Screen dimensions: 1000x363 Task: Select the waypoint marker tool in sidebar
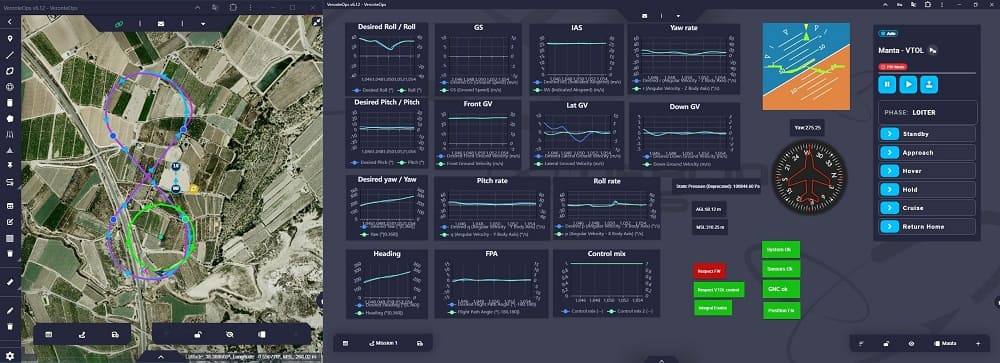10,38
